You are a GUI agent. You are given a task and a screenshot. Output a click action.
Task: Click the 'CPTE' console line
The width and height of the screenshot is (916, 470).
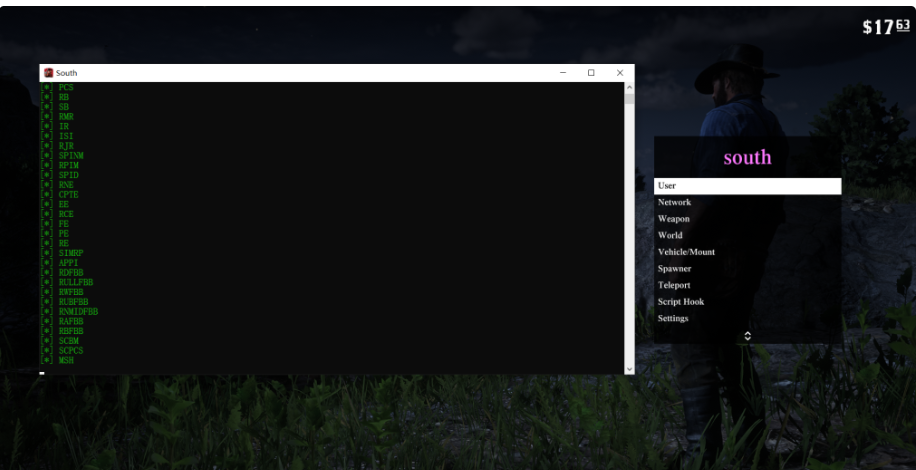[60, 194]
